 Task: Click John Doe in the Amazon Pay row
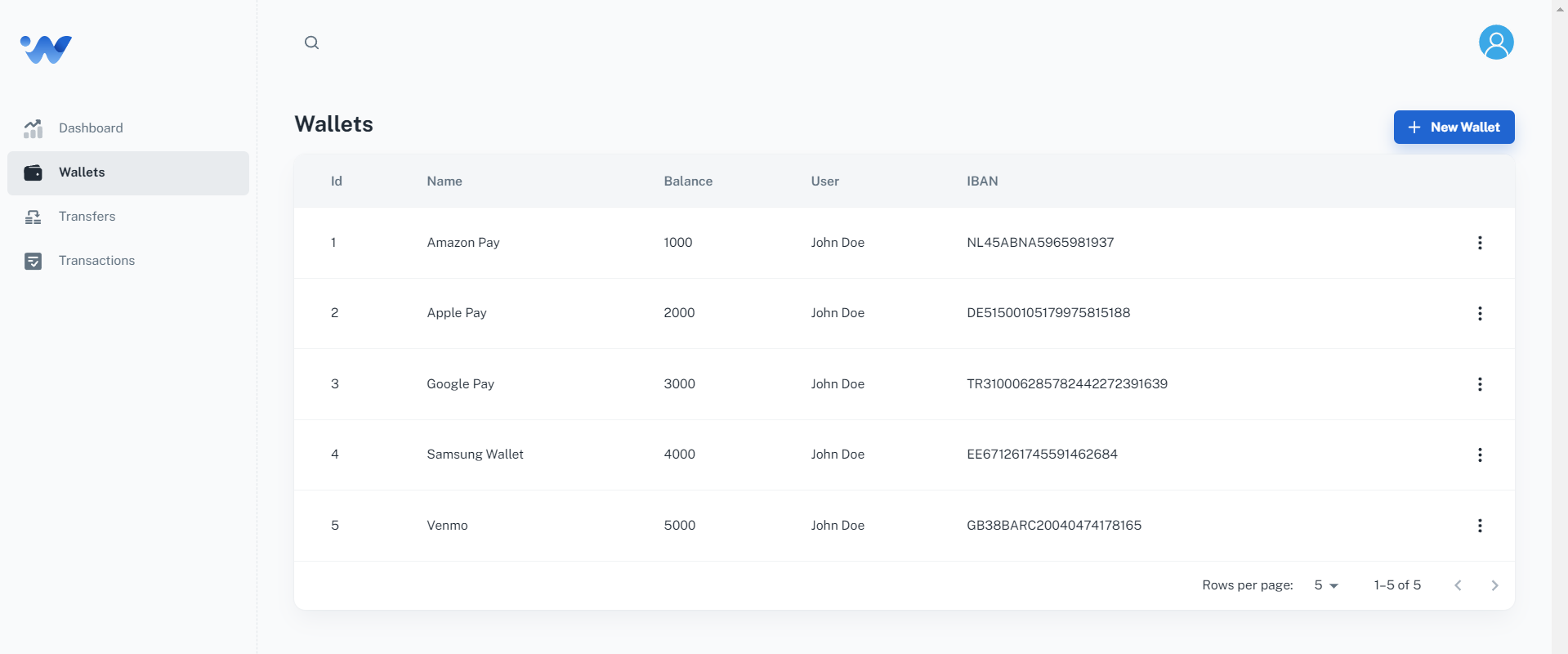(x=838, y=243)
